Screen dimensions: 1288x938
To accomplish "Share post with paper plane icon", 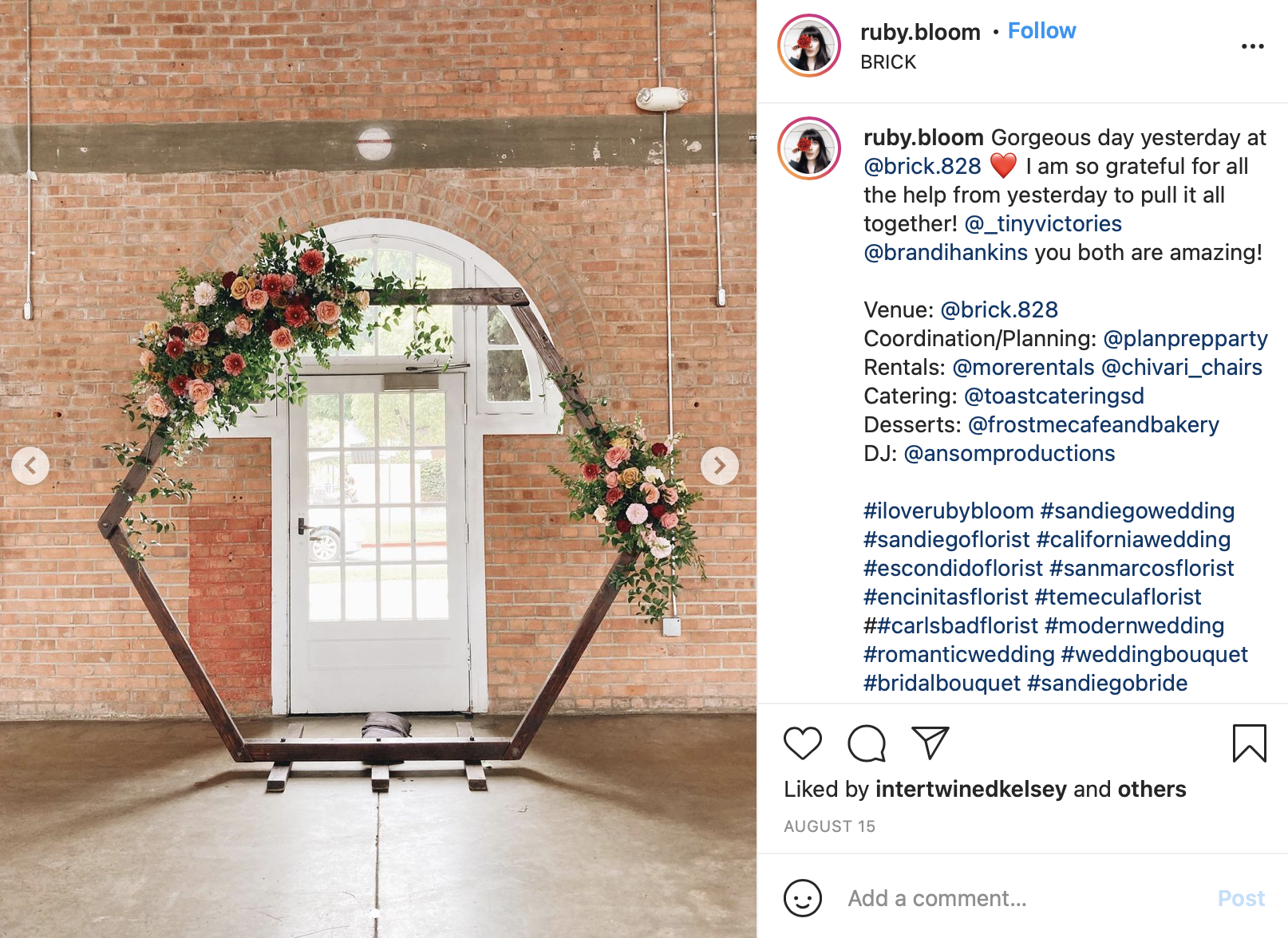I will click(x=930, y=743).
